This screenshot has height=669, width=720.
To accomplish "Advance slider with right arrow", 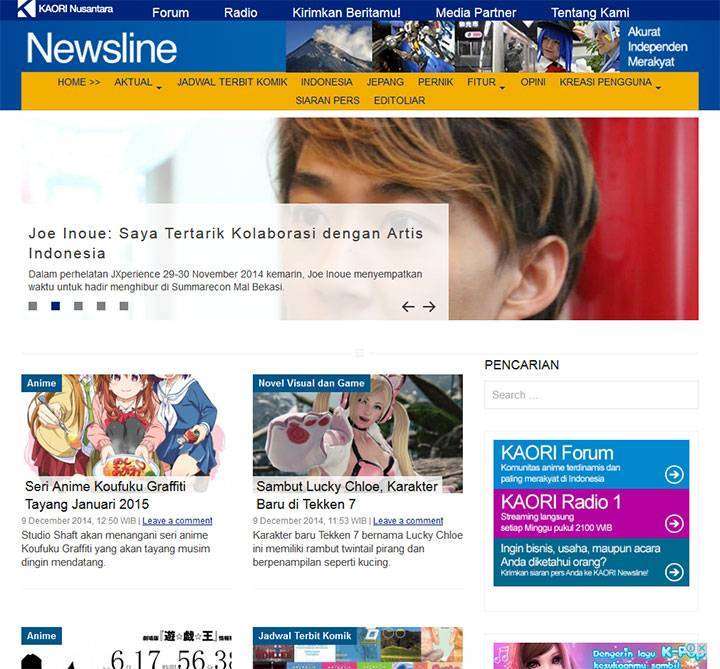I will 429,307.
